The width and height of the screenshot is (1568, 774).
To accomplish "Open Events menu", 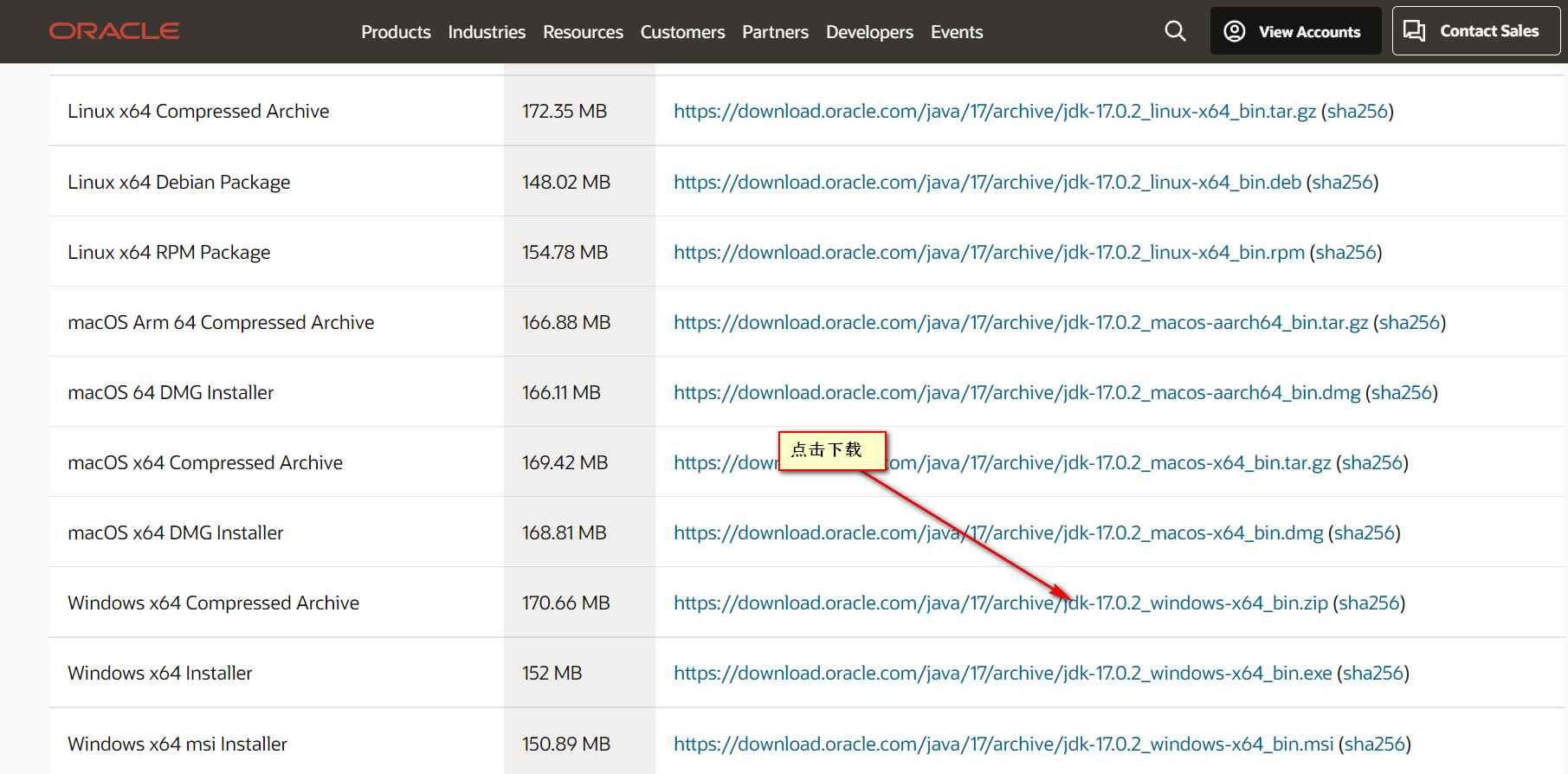I will pos(957,32).
